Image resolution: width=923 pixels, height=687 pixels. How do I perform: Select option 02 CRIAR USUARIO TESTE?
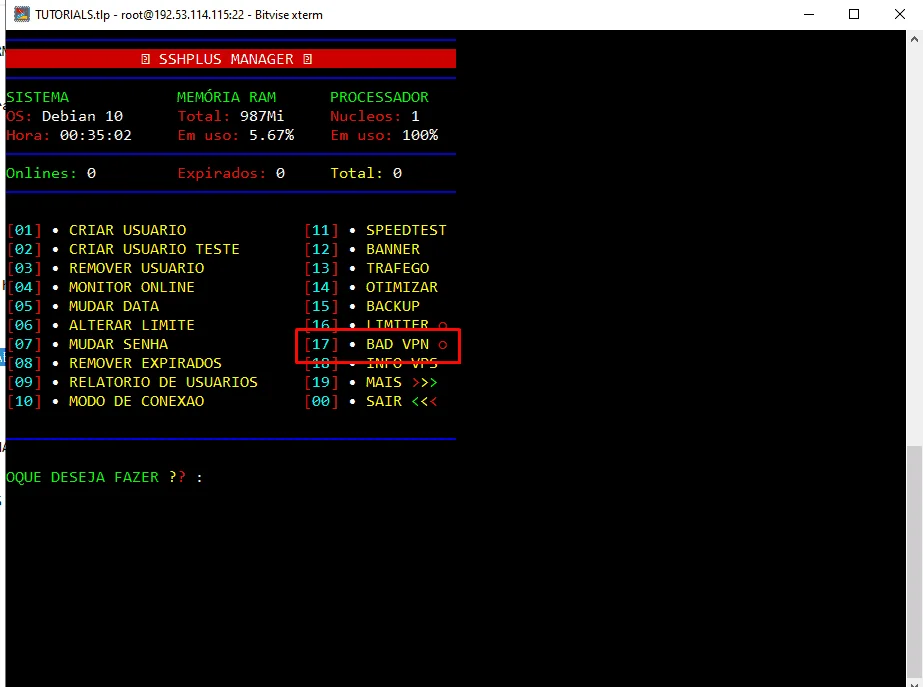point(124,249)
